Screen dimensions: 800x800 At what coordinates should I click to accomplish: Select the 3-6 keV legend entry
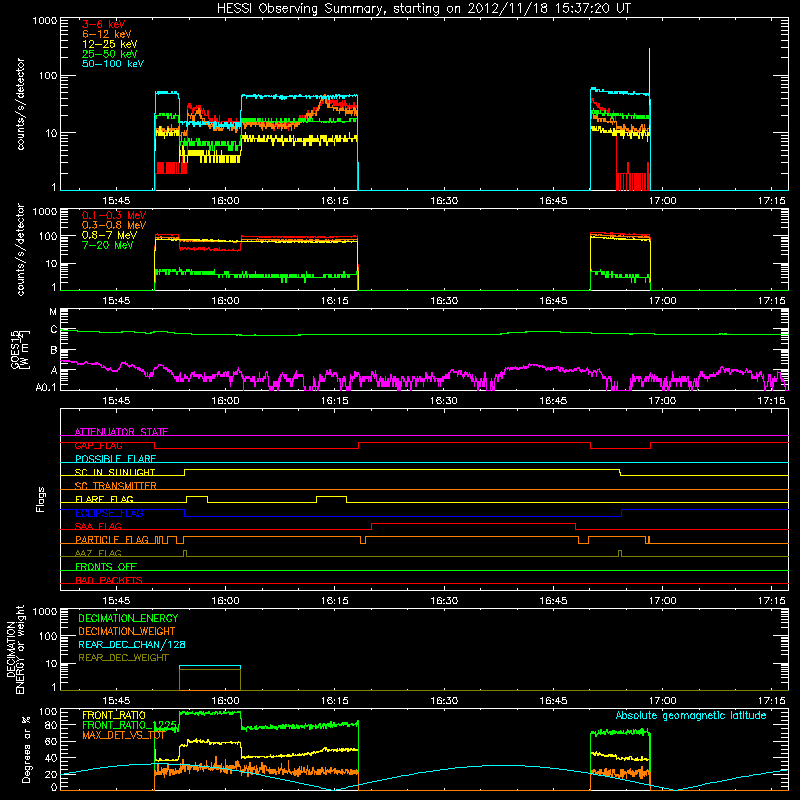coord(103,24)
